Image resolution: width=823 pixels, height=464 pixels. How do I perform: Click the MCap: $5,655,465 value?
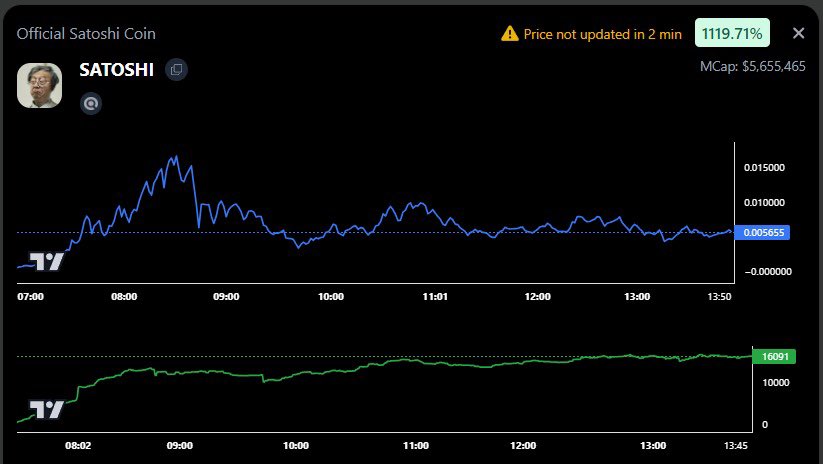pos(753,67)
